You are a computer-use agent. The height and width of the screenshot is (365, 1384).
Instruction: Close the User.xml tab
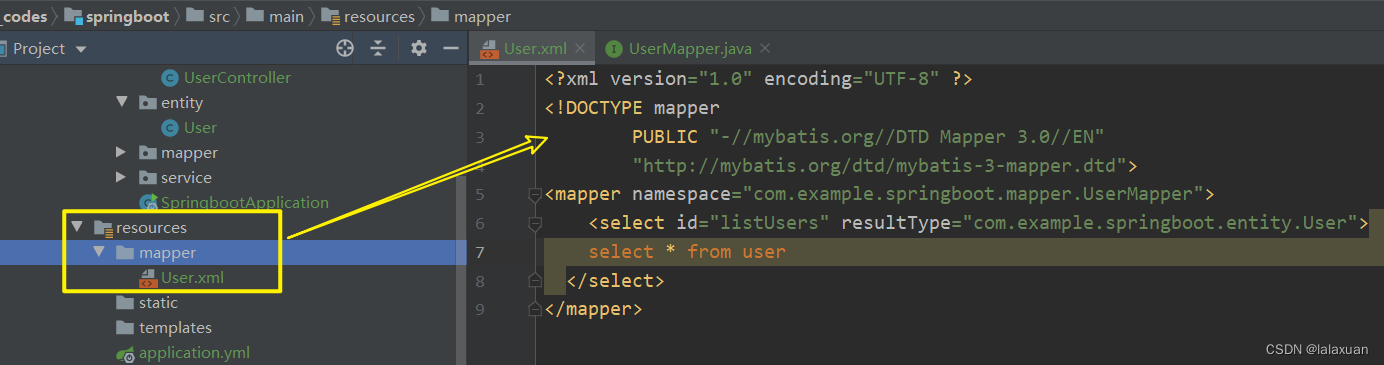(x=581, y=48)
